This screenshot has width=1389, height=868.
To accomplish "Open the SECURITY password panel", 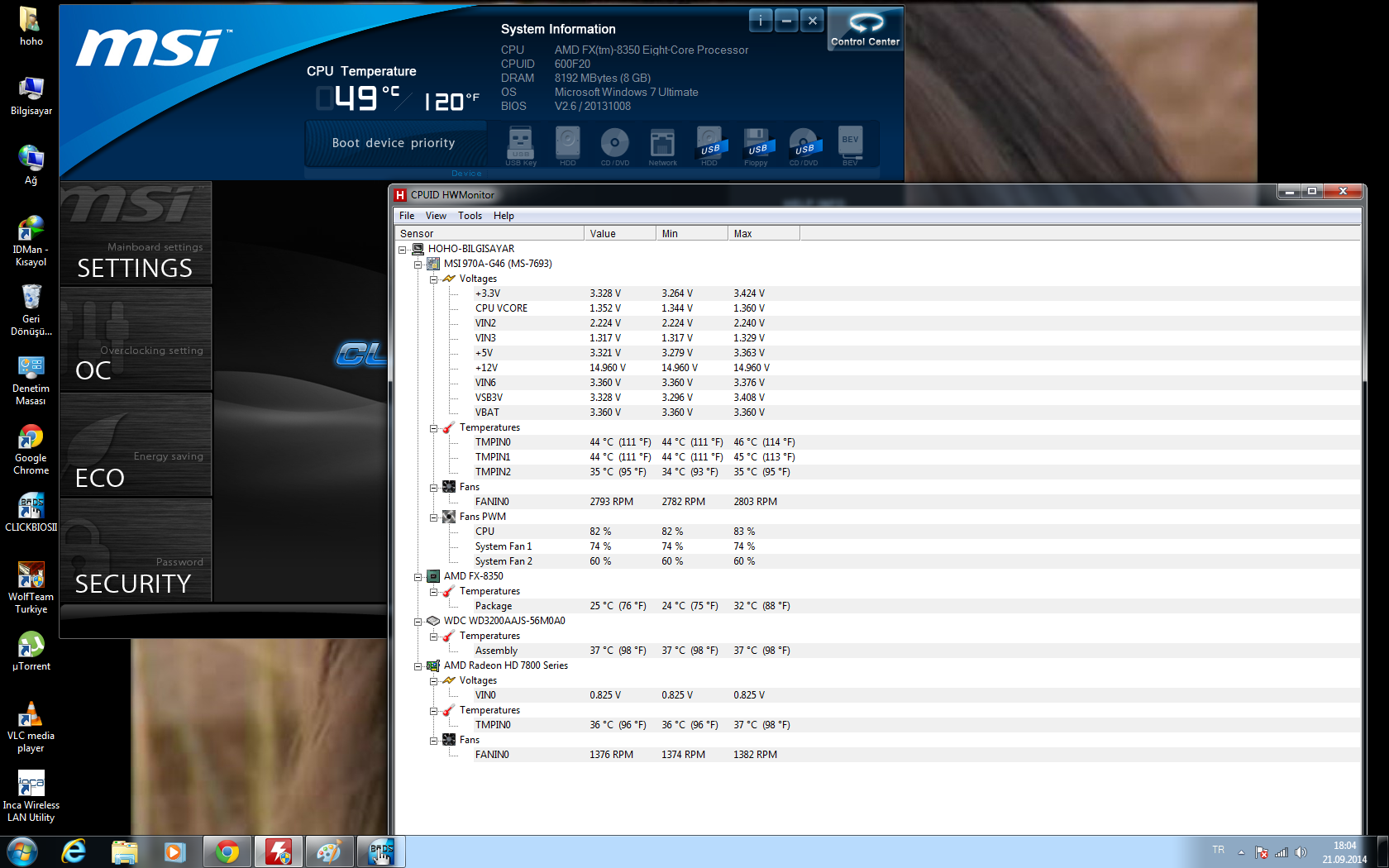I will point(136,551).
